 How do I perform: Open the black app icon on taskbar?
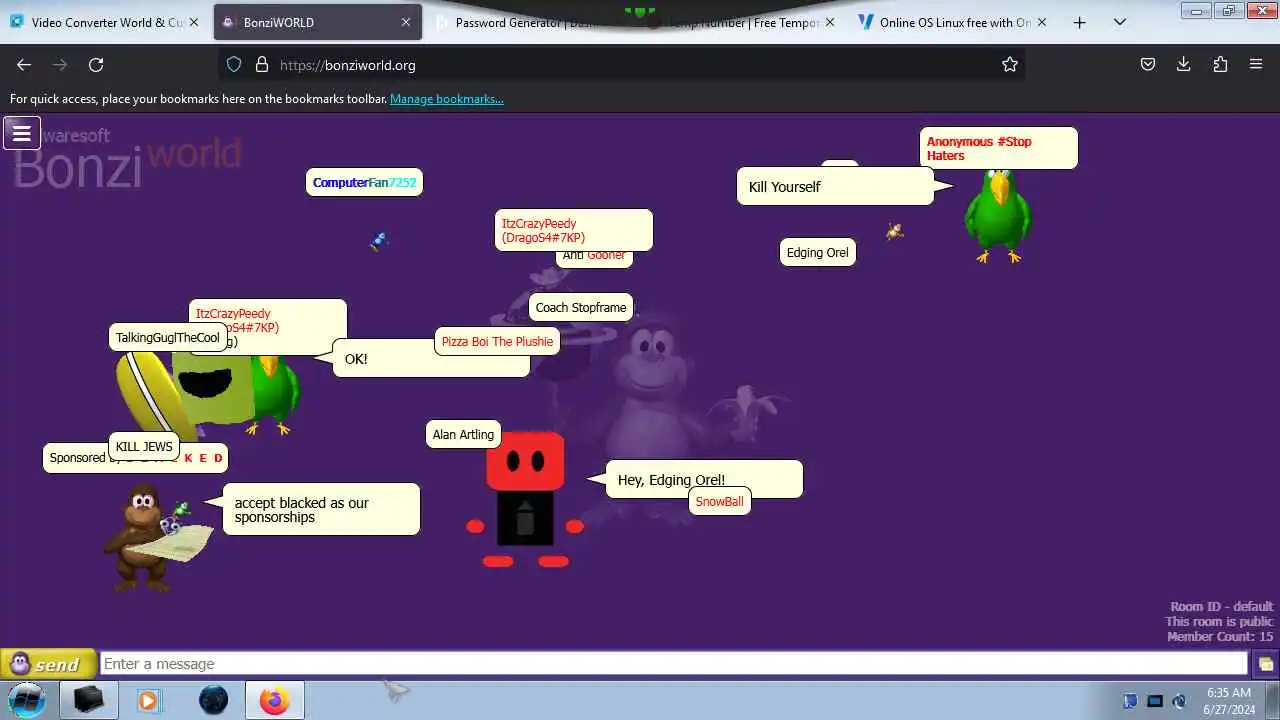pos(88,700)
